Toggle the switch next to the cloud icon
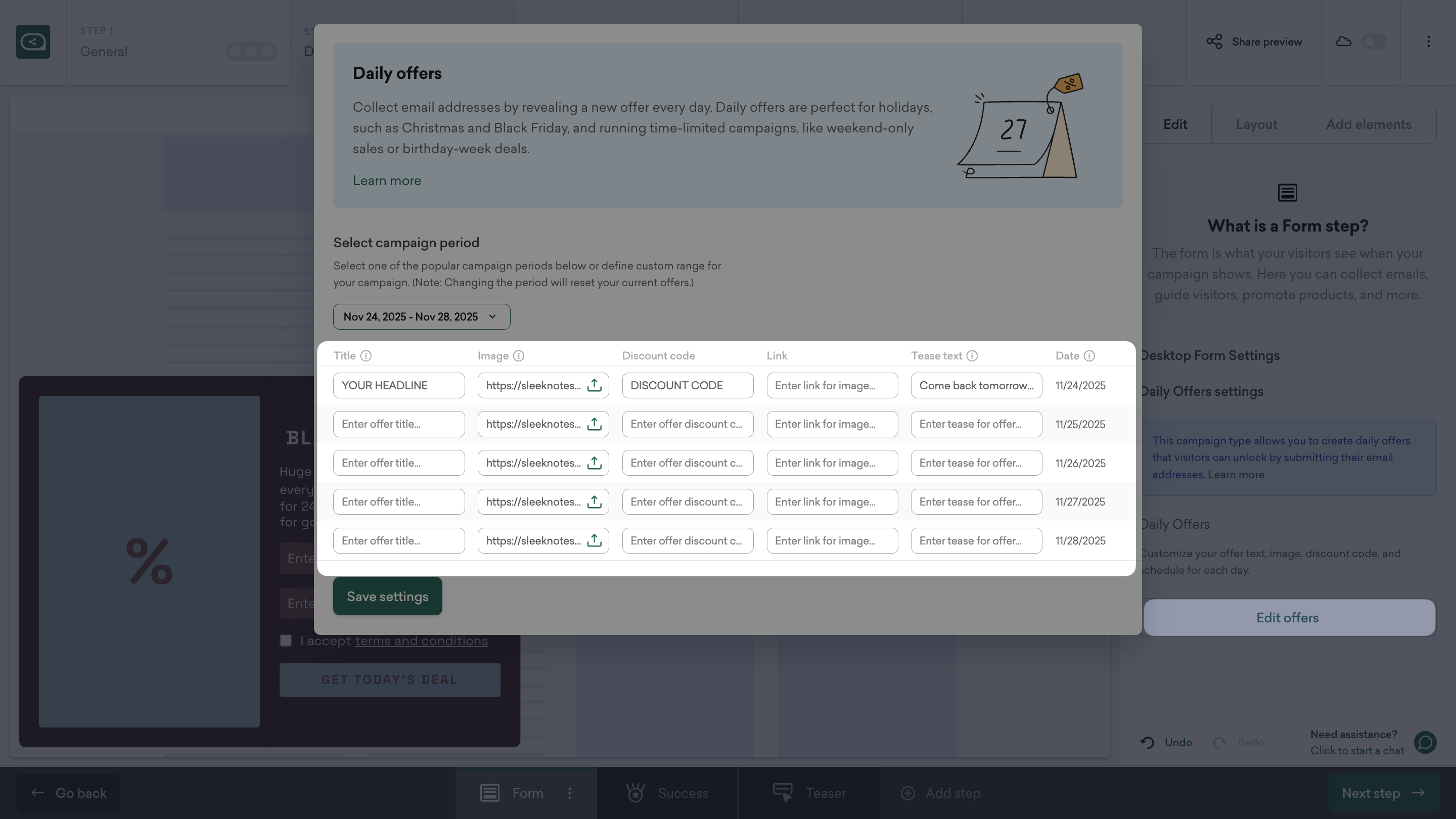The image size is (1456, 819). (x=1374, y=42)
